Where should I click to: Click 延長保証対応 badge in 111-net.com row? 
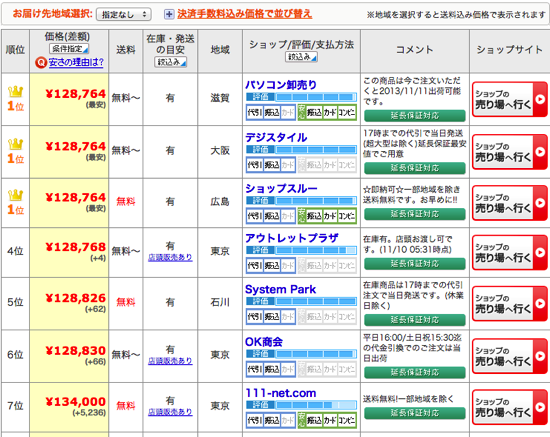(x=415, y=413)
